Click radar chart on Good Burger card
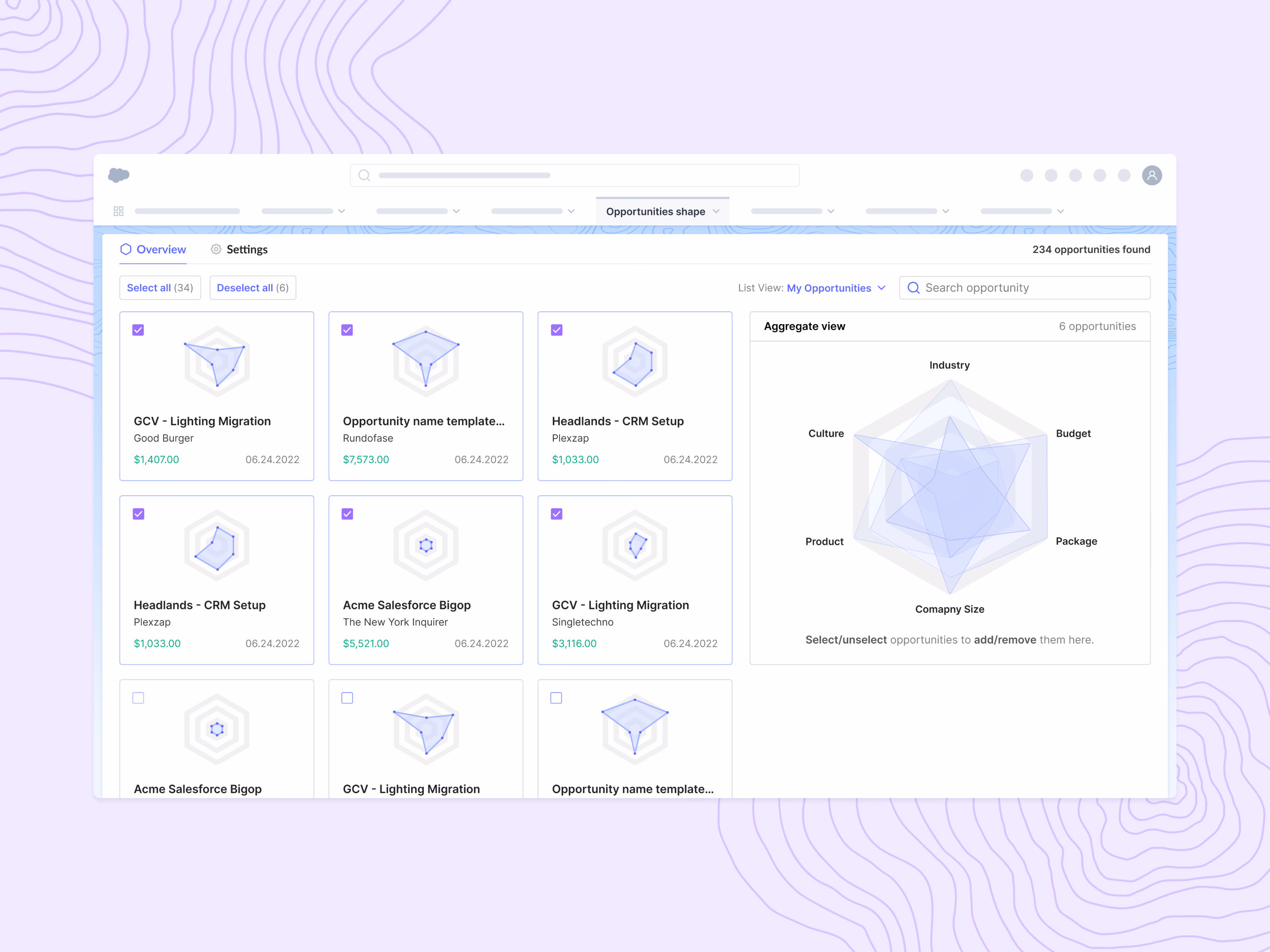The height and width of the screenshot is (952, 1270). (x=217, y=361)
